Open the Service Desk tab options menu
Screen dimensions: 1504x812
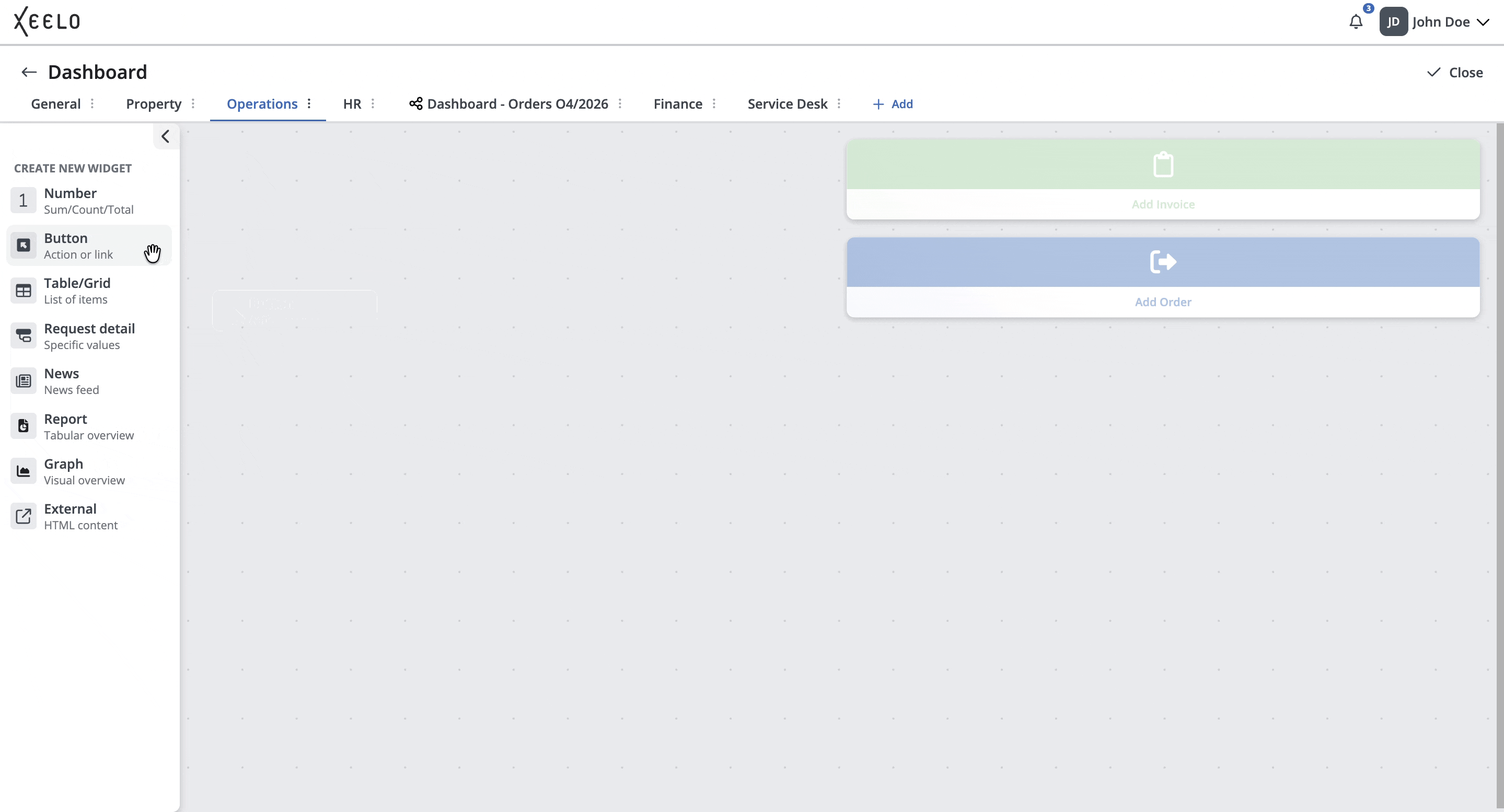(x=838, y=104)
